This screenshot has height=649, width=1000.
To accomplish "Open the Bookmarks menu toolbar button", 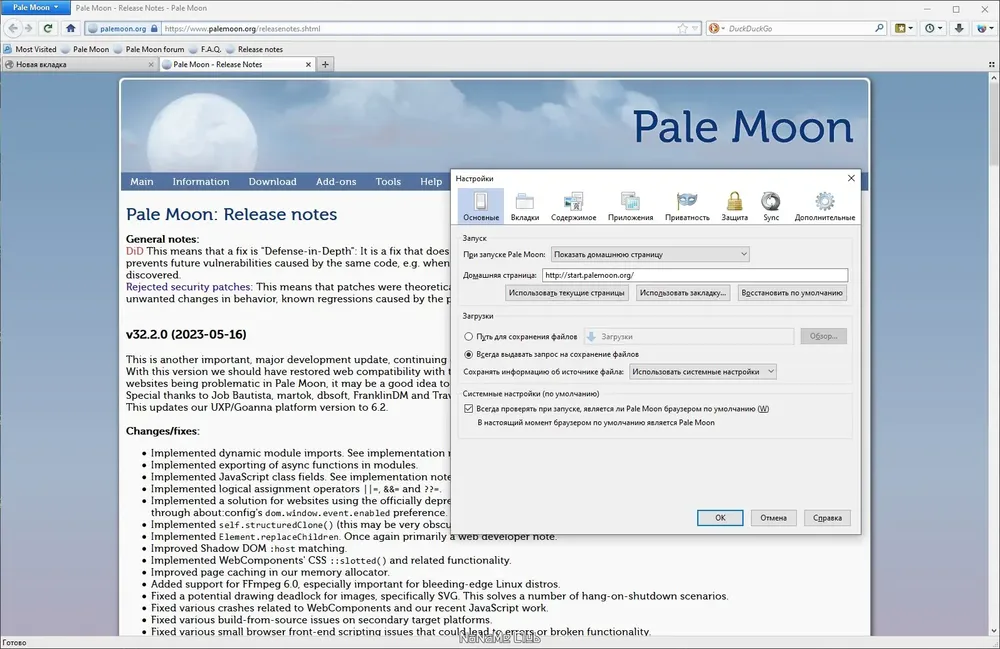I will click(x=904, y=28).
